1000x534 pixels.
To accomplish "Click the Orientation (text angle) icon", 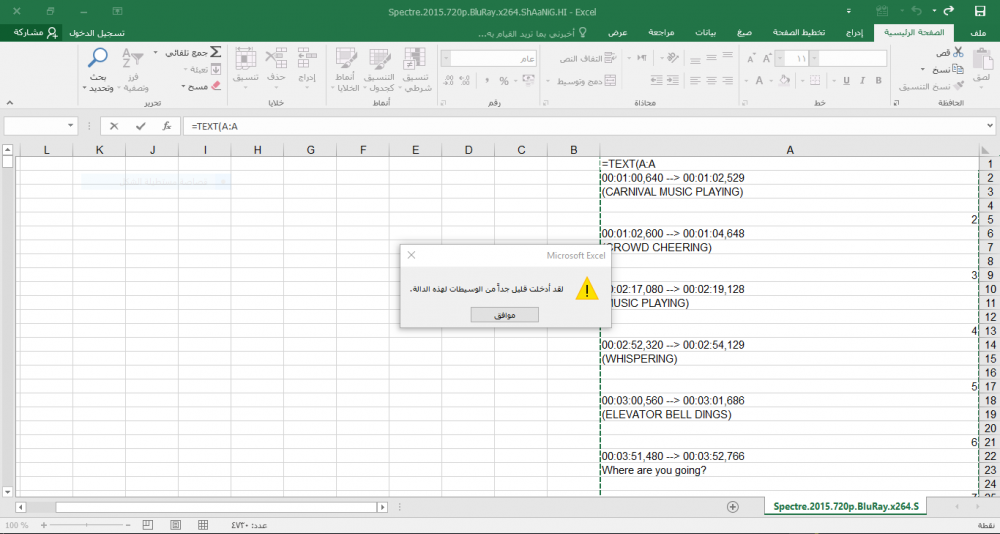I will pyautogui.click(x=673, y=58).
